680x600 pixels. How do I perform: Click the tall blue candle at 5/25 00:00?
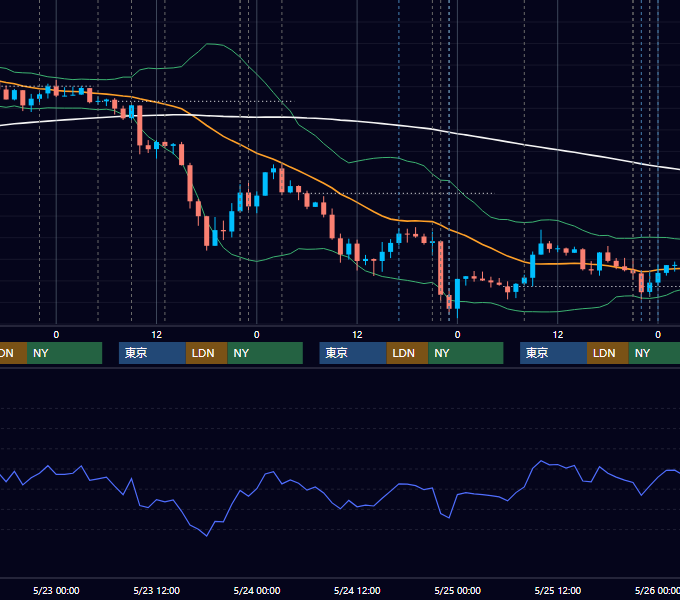click(x=458, y=294)
